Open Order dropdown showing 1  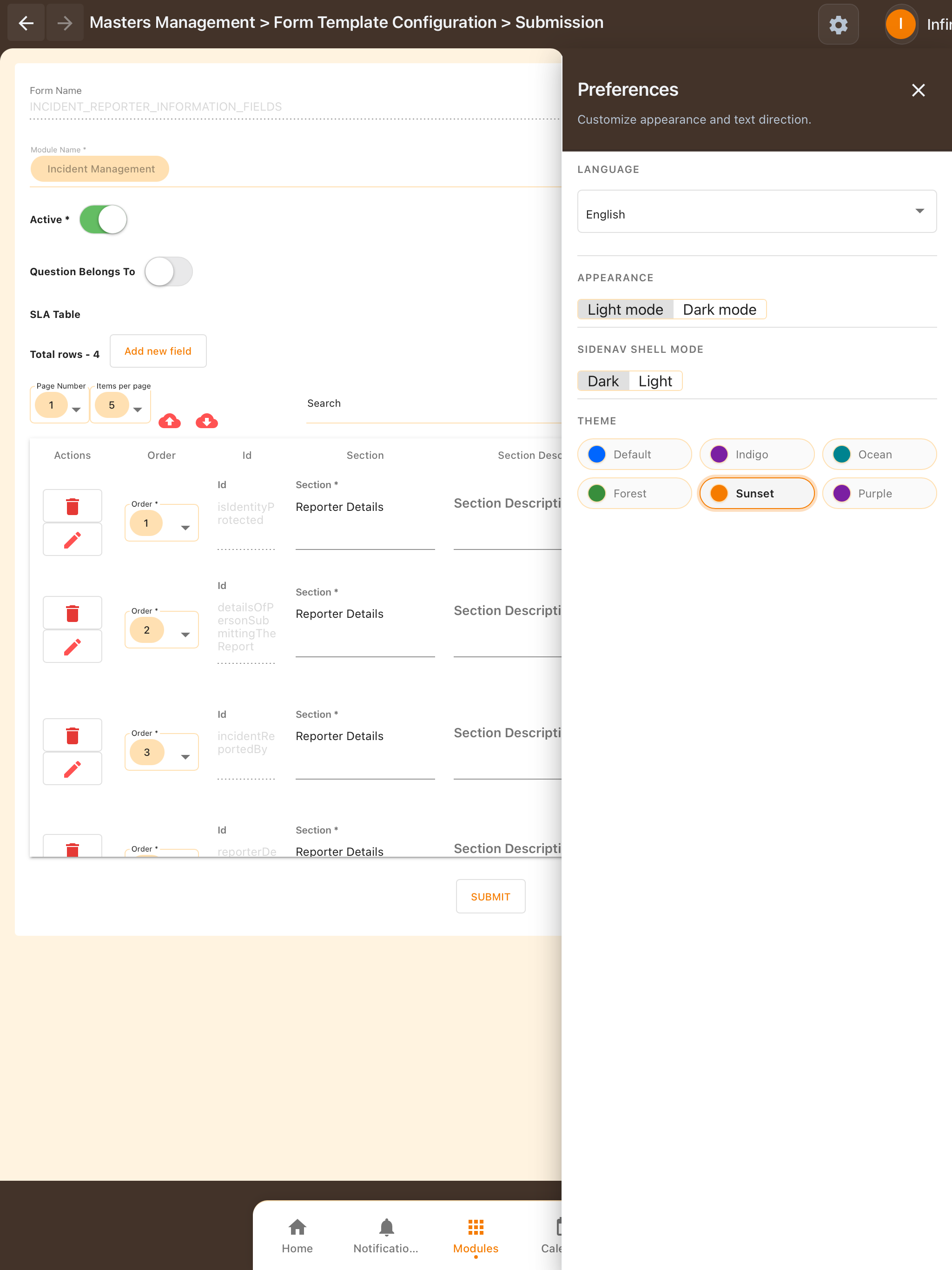pos(161,523)
